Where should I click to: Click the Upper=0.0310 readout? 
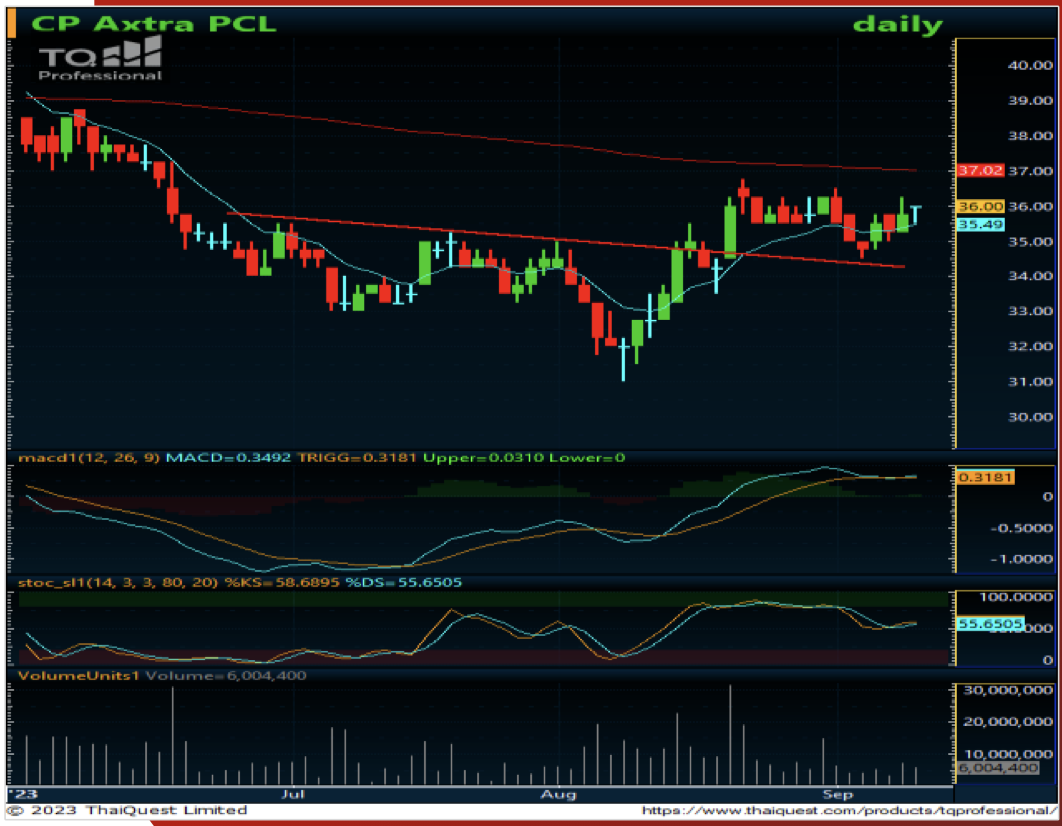point(483,458)
